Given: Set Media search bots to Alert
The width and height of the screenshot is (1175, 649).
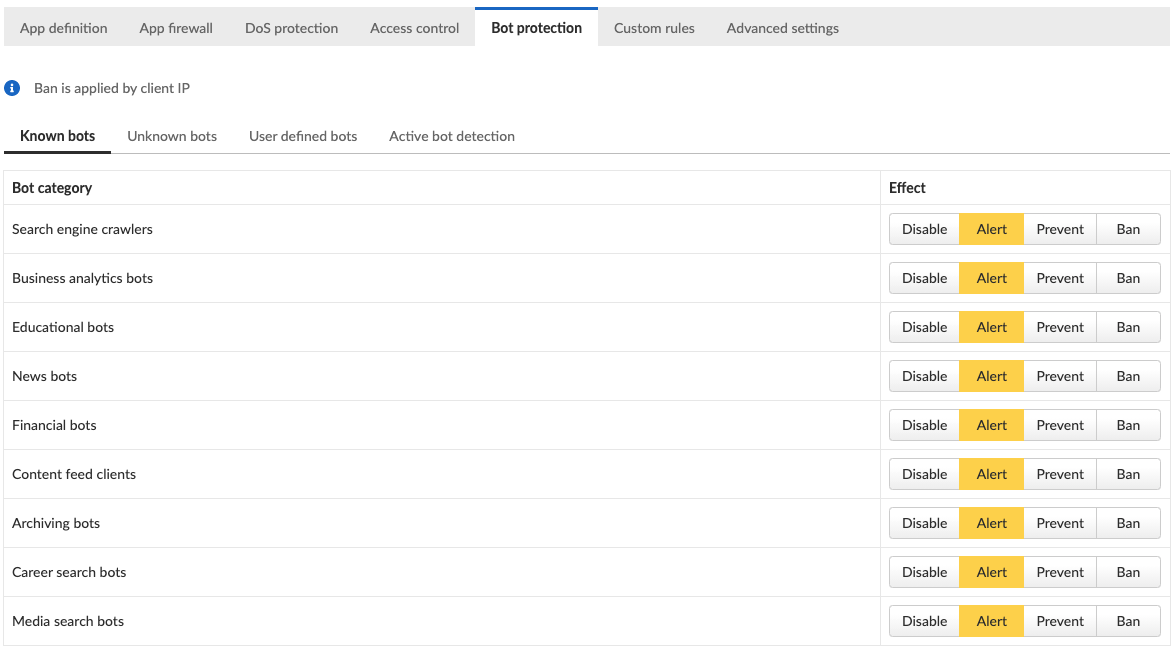Looking at the screenshot, I should (x=991, y=621).
